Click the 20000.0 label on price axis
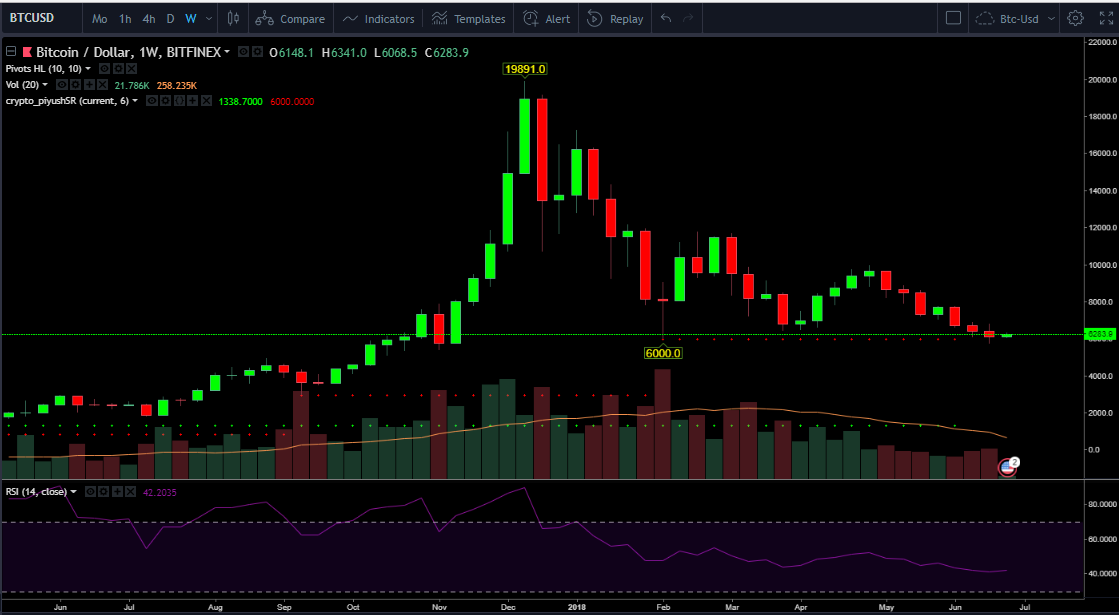Image resolution: width=1119 pixels, height=615 pixels. pyautogui.click(x=1102, y=80)
